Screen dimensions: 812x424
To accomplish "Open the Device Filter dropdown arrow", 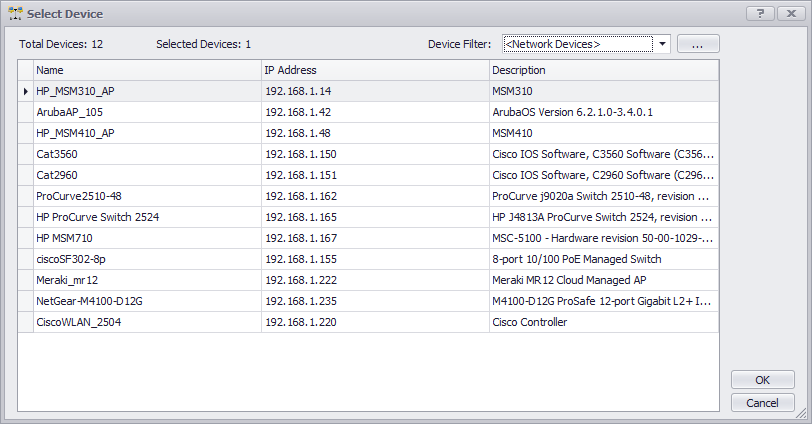I will [x=662, y=44].
